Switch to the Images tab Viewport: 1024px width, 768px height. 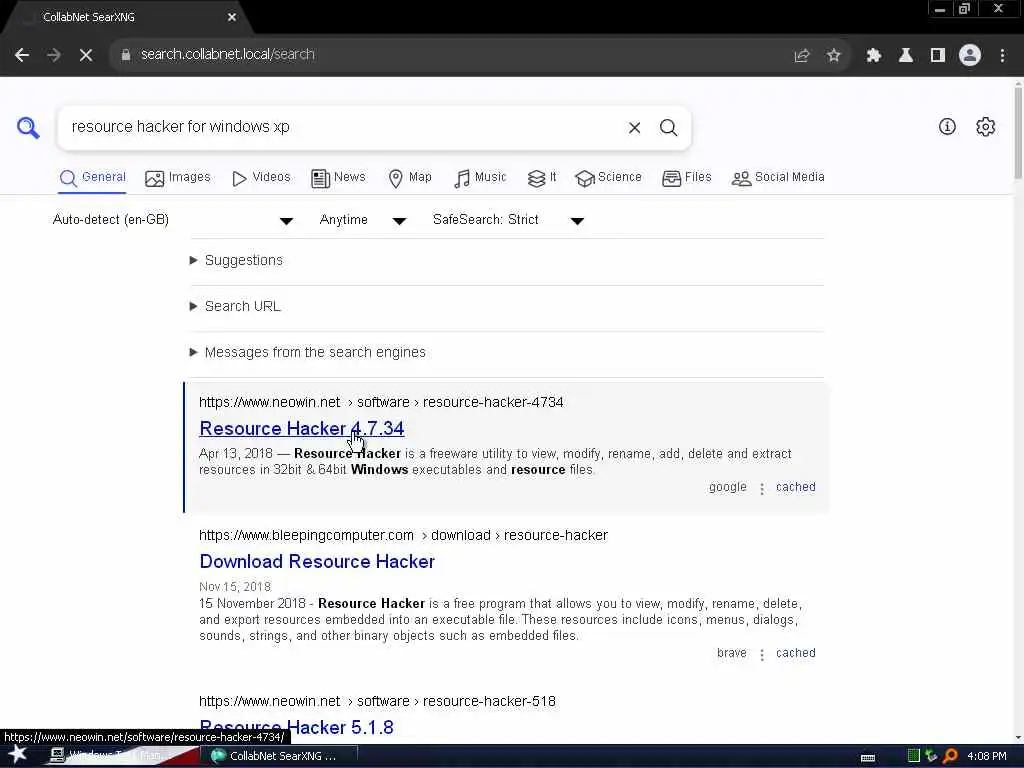click(178, 178)
